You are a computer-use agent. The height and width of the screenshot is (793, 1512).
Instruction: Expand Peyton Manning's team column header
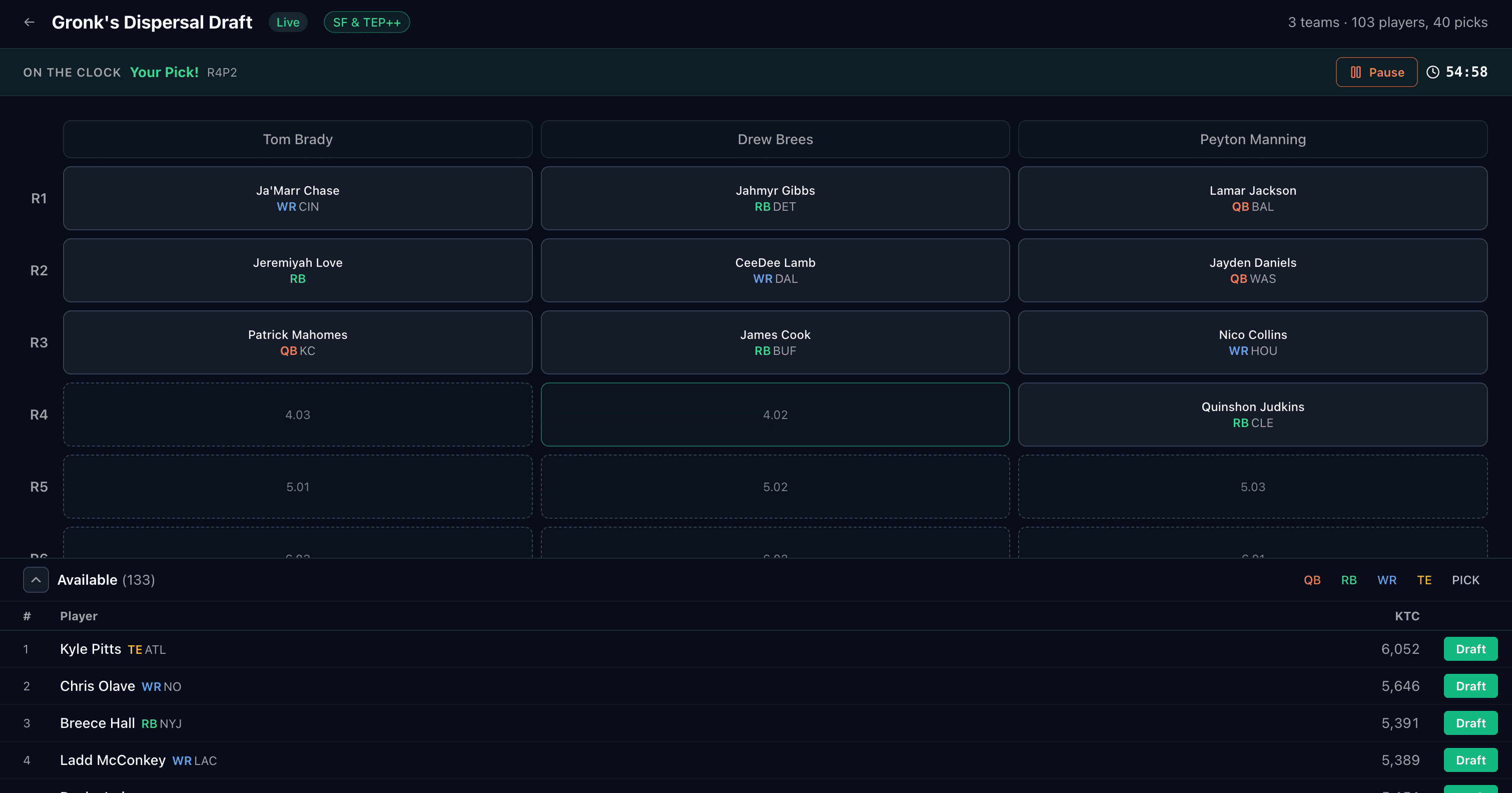(1252, 139)
